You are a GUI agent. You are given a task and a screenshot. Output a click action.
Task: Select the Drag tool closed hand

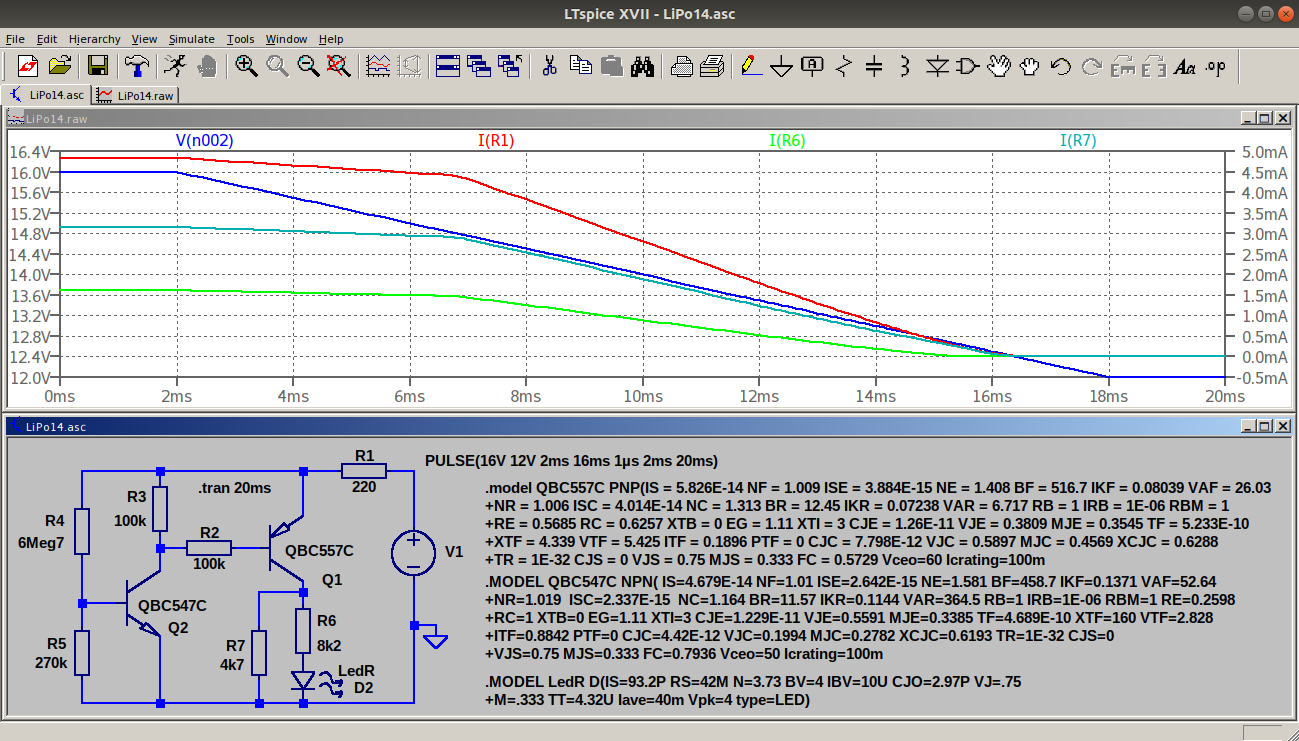click(x=1030, y=66)
